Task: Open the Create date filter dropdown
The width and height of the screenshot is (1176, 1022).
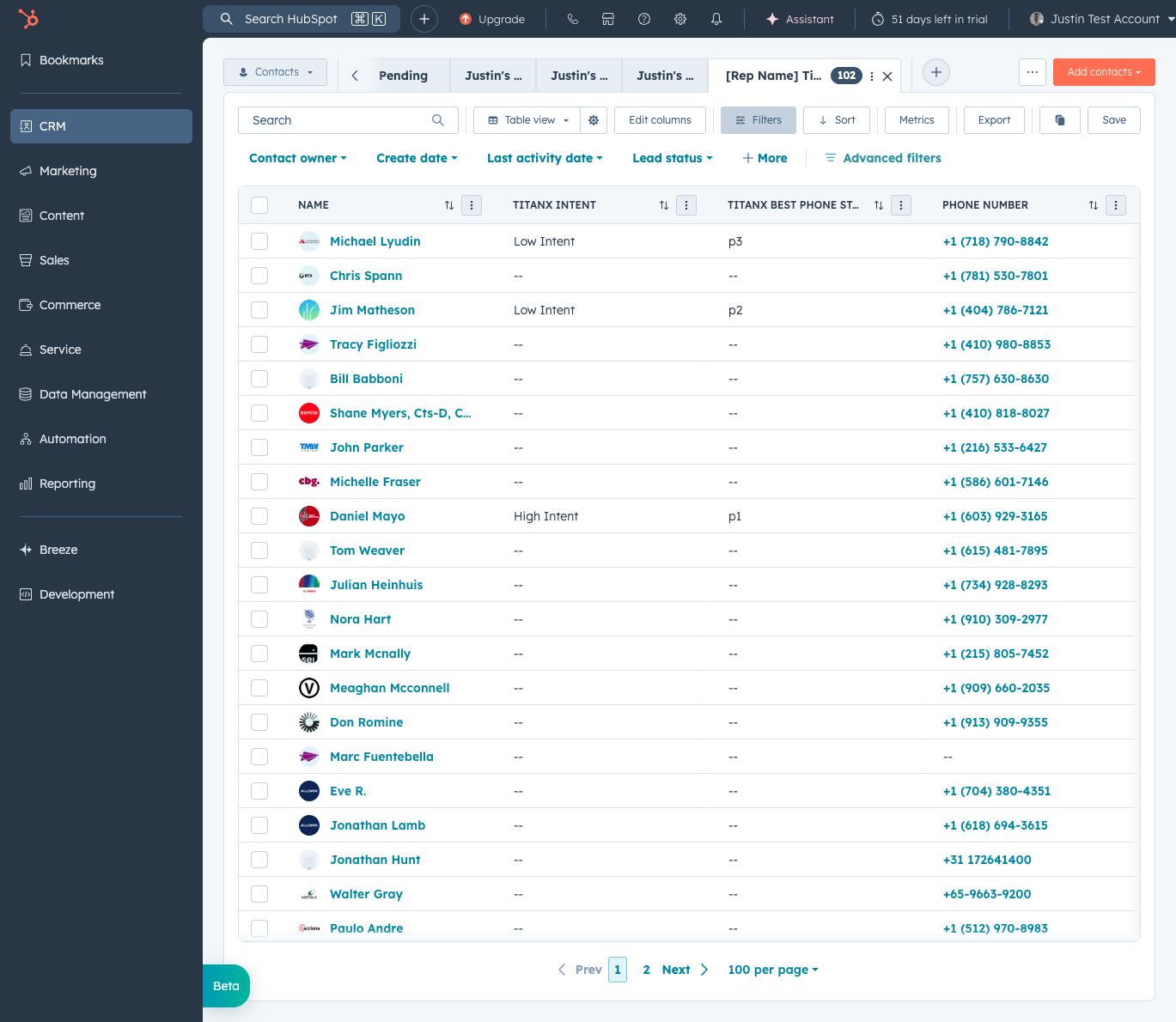Action: 417,158
